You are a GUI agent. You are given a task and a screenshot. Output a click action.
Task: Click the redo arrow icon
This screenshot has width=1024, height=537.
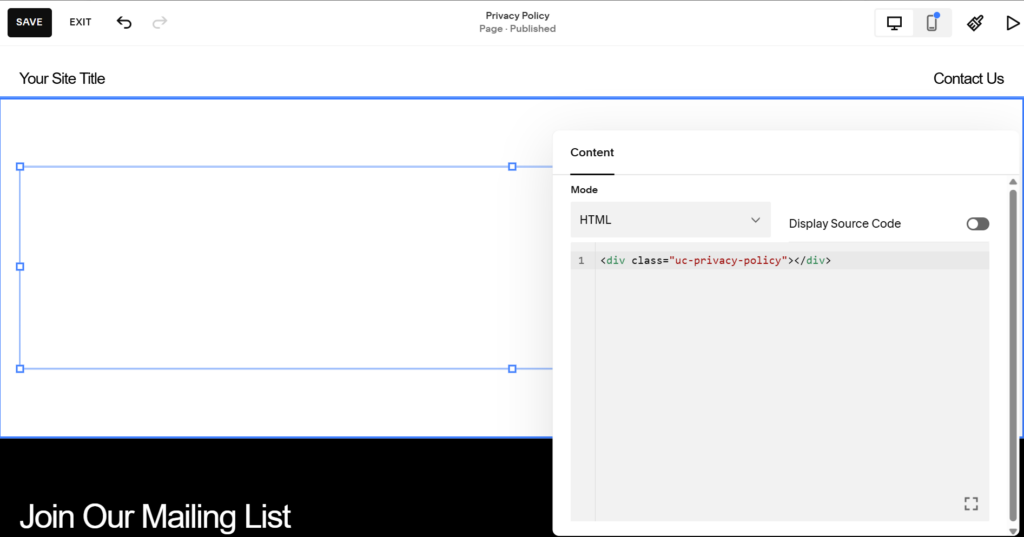pyautogui.click(x=160, y=22)
